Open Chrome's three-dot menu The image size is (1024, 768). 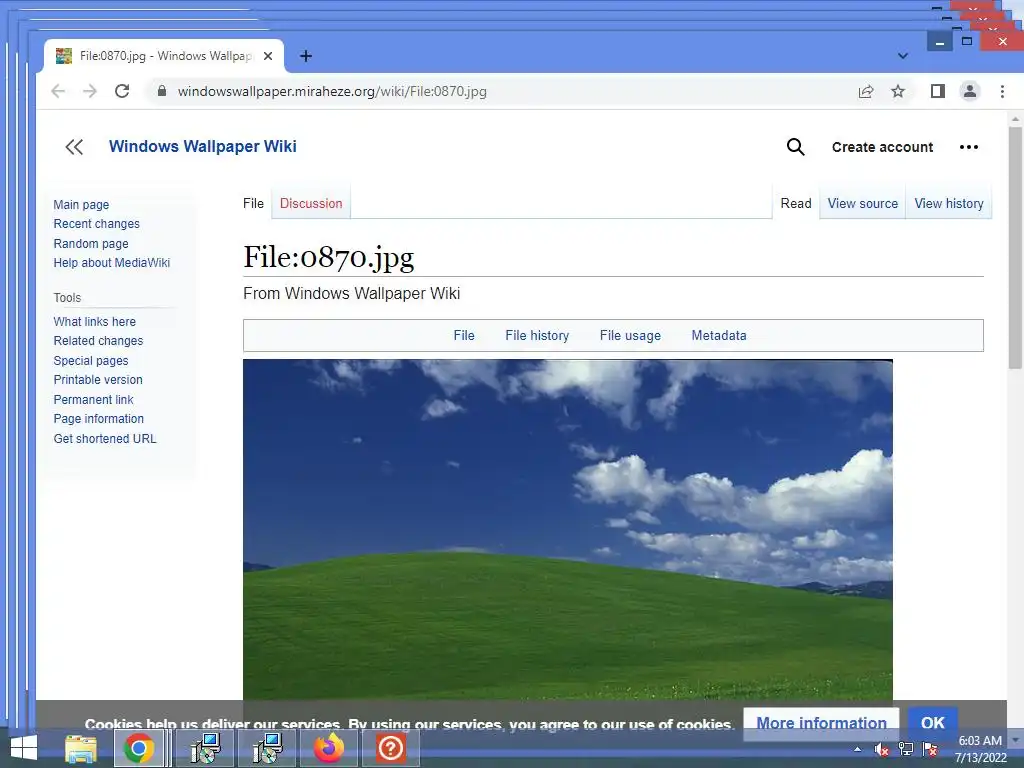1002,91
